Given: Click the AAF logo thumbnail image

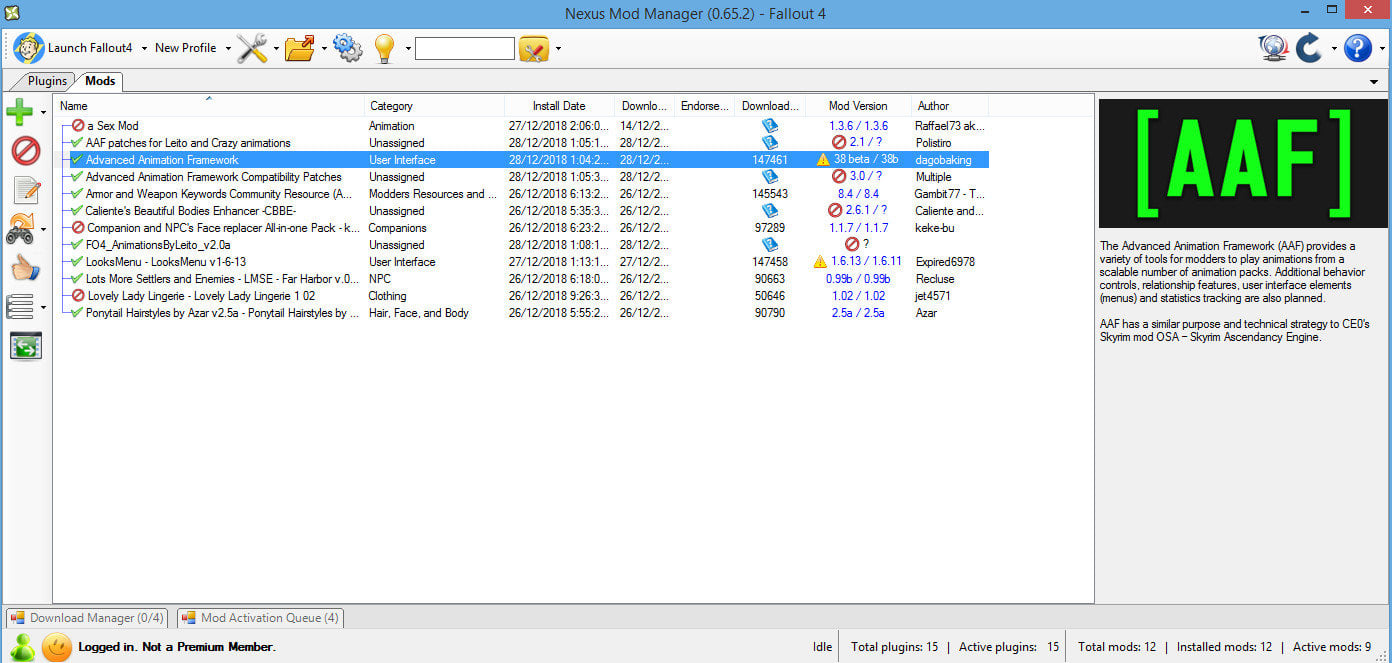Looking at the screenshot, I should pos(1243,163).
